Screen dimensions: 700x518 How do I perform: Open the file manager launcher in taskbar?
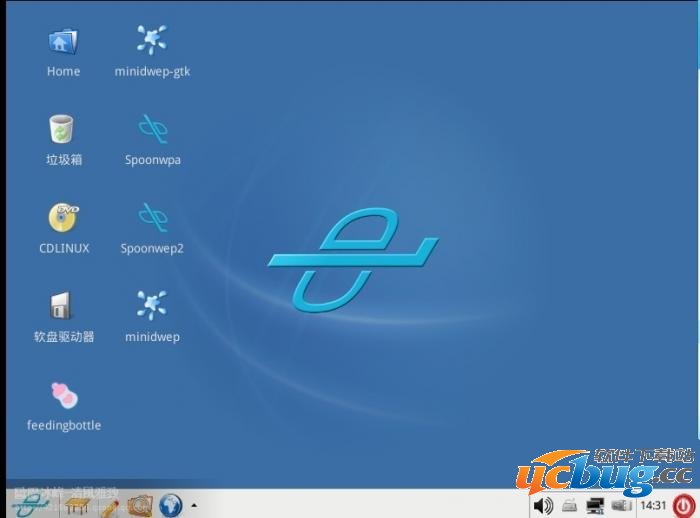click(139, 505)
